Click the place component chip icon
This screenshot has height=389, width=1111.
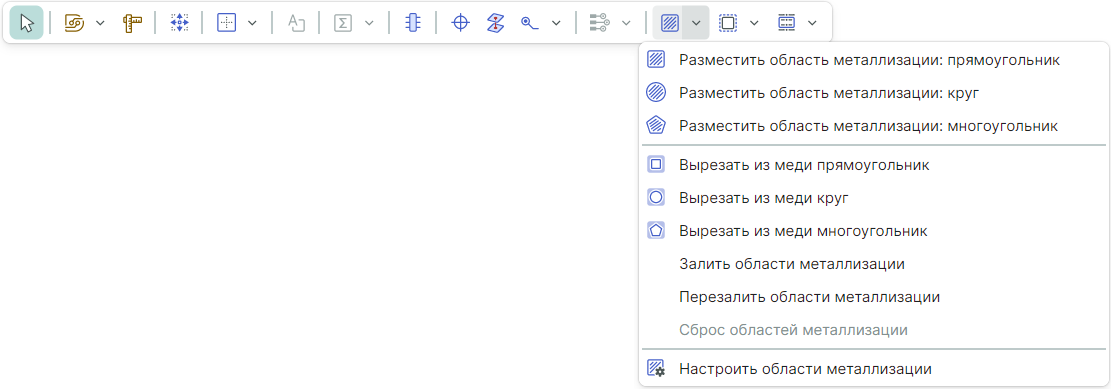click(x=412, y=23)
